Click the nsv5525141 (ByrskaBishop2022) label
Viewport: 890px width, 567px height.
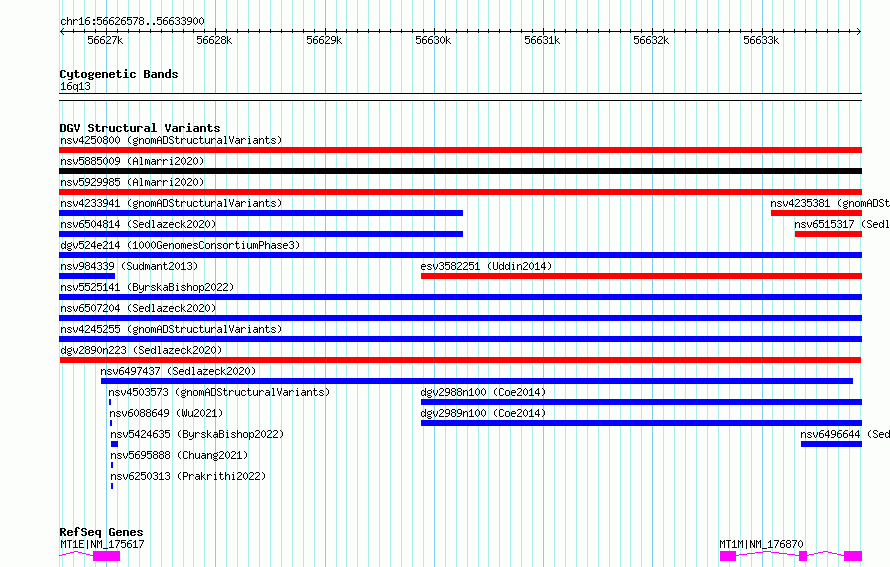pos(147,287)
